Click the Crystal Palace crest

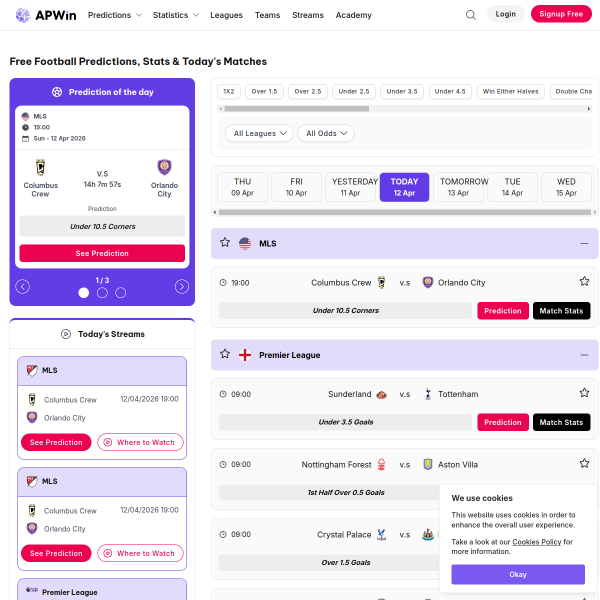(382, 535)
